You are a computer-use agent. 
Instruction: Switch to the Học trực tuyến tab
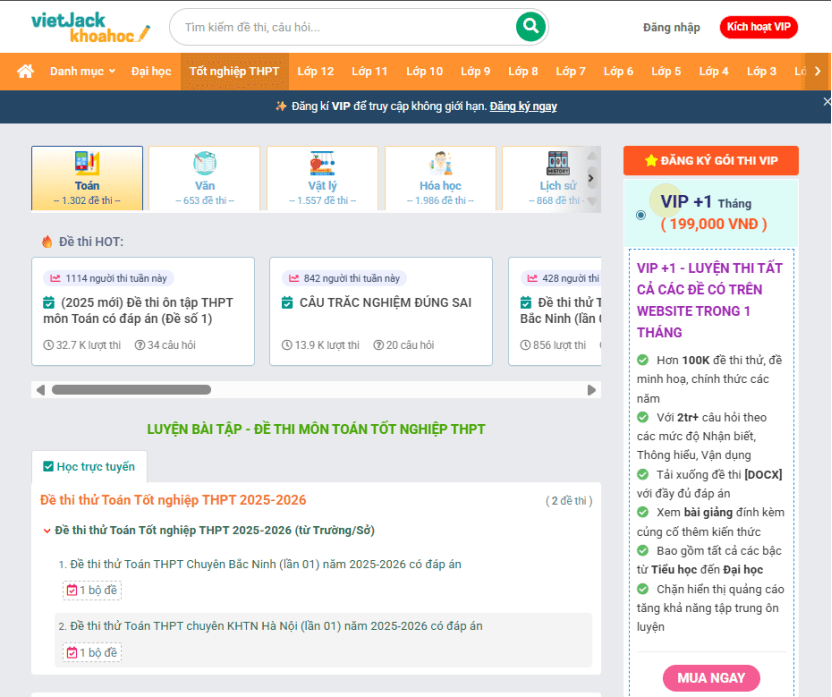89,467
